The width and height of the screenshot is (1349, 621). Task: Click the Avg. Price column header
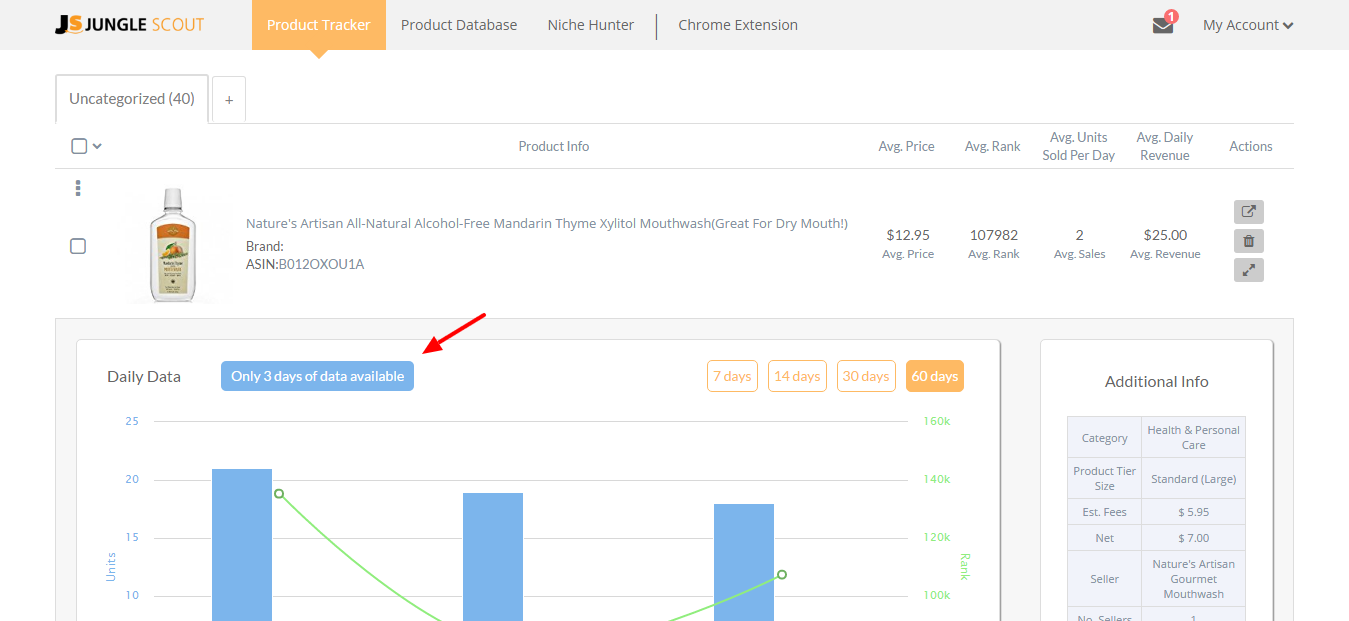point(907,146)
